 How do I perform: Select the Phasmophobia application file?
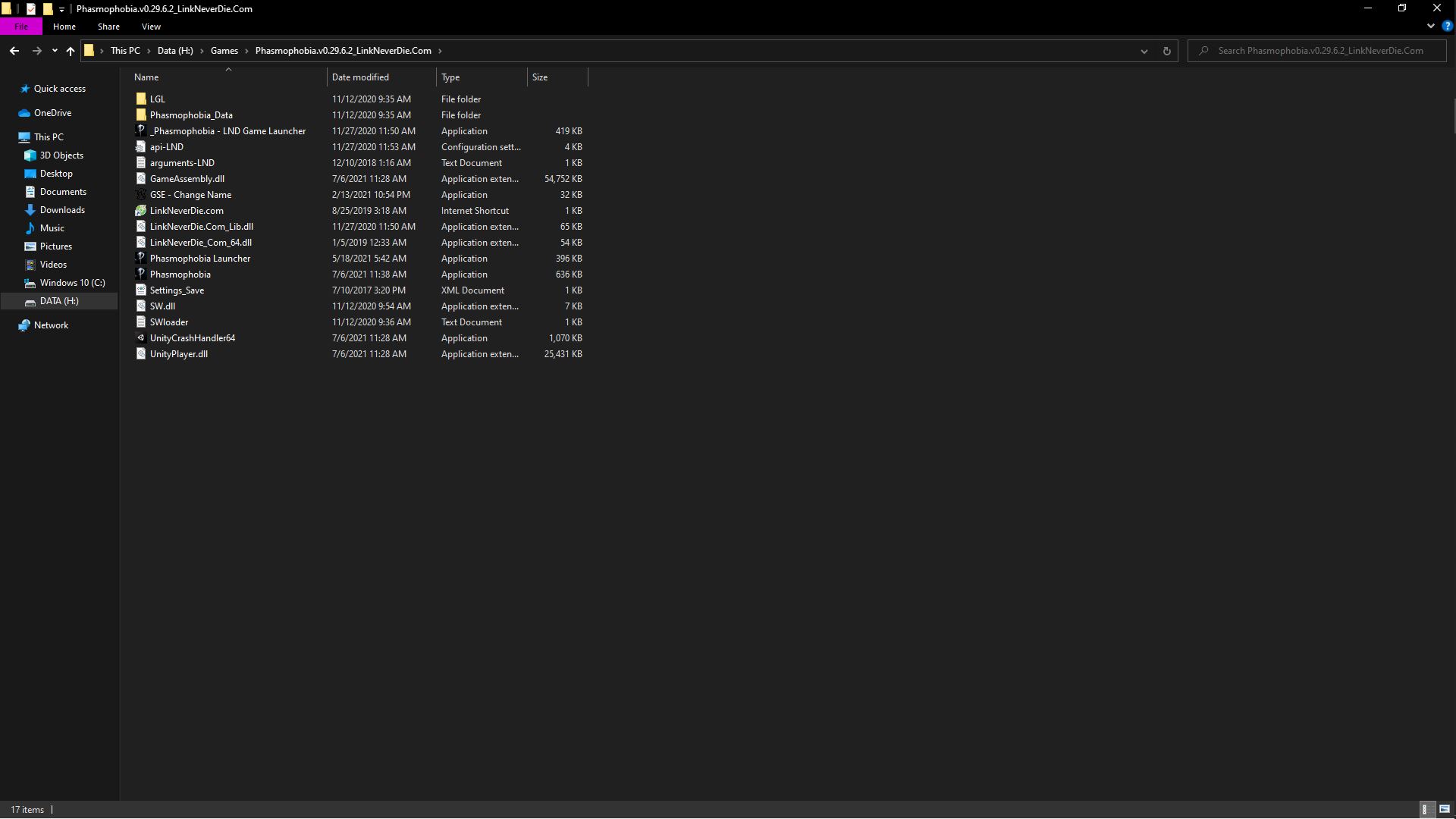click(x=180, y=275)
